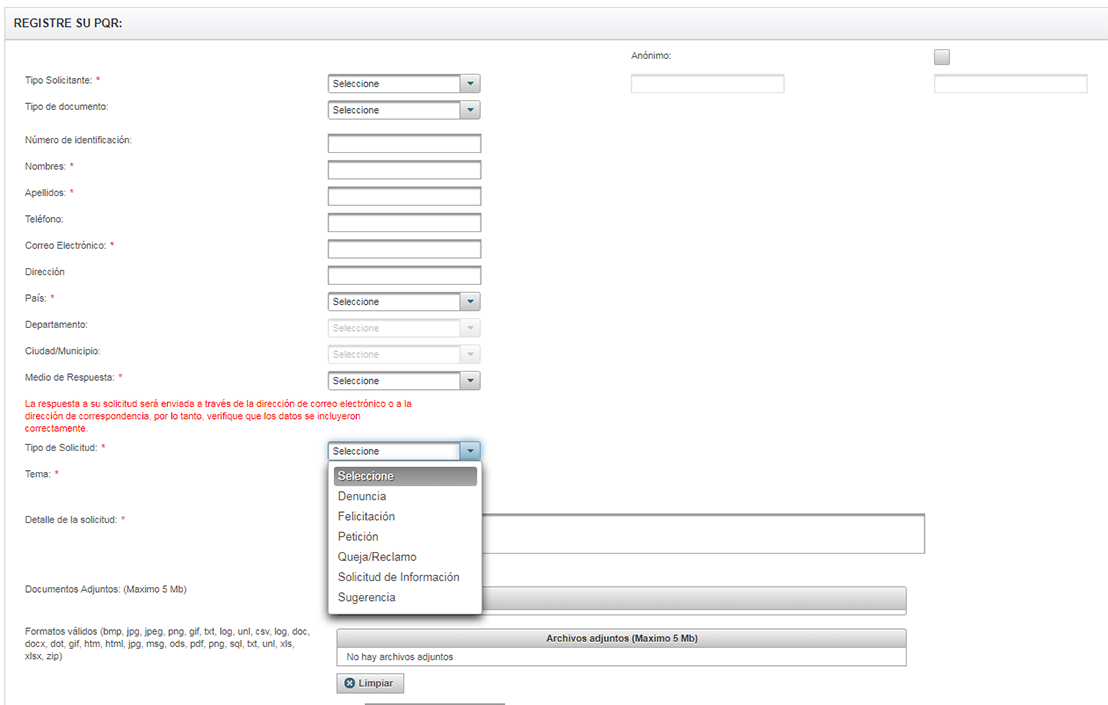Click into the Apellidos input field

tap(404, 196)
